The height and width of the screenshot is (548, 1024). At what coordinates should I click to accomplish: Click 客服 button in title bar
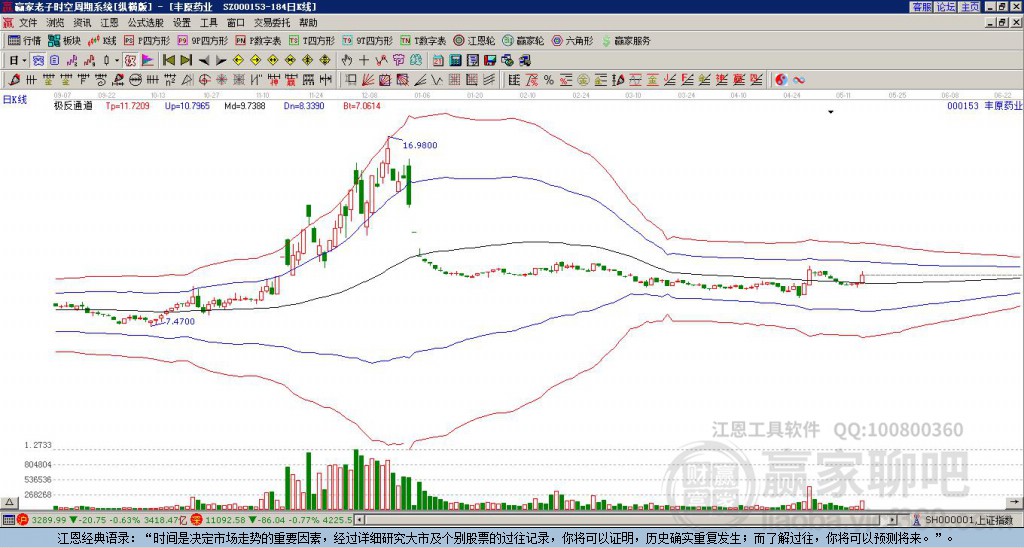[x=921, y=7]
